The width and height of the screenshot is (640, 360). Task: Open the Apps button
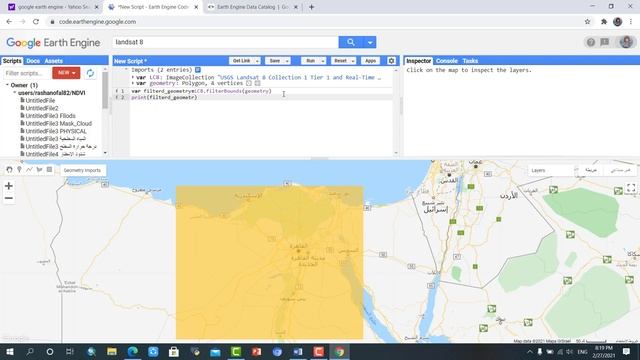pyautogui.click(x=370, y=61)
